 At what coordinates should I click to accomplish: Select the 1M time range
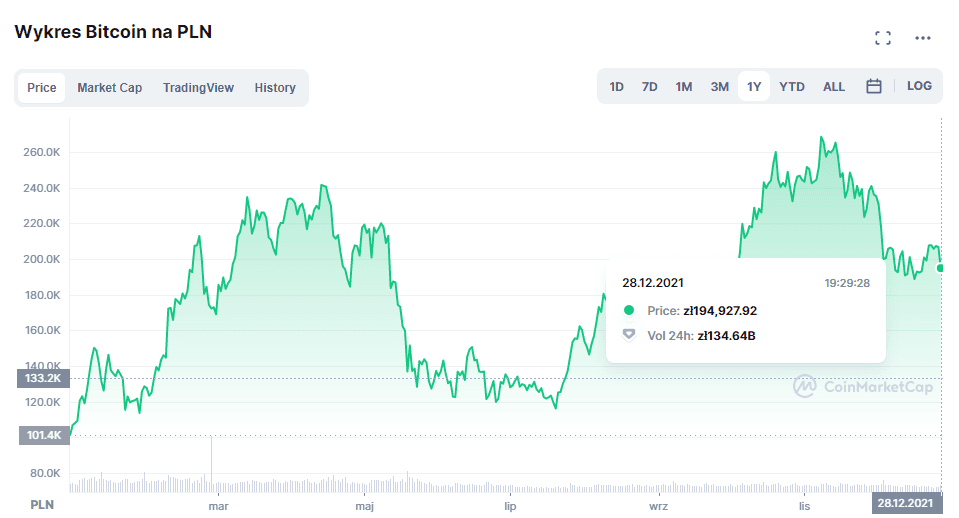tap(684, 87)
